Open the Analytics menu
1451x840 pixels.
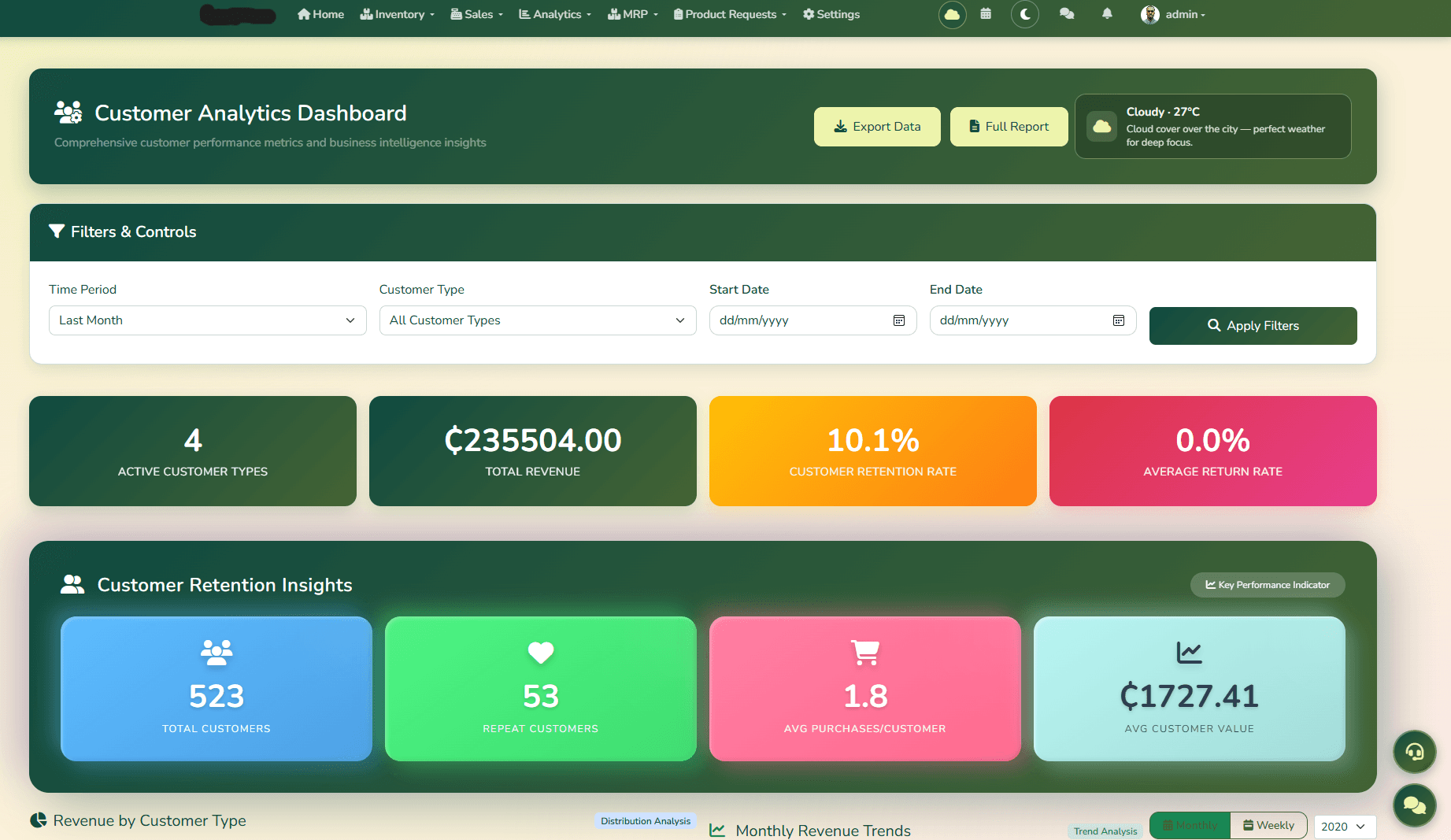pyautogui.click(x=555, y=14)
